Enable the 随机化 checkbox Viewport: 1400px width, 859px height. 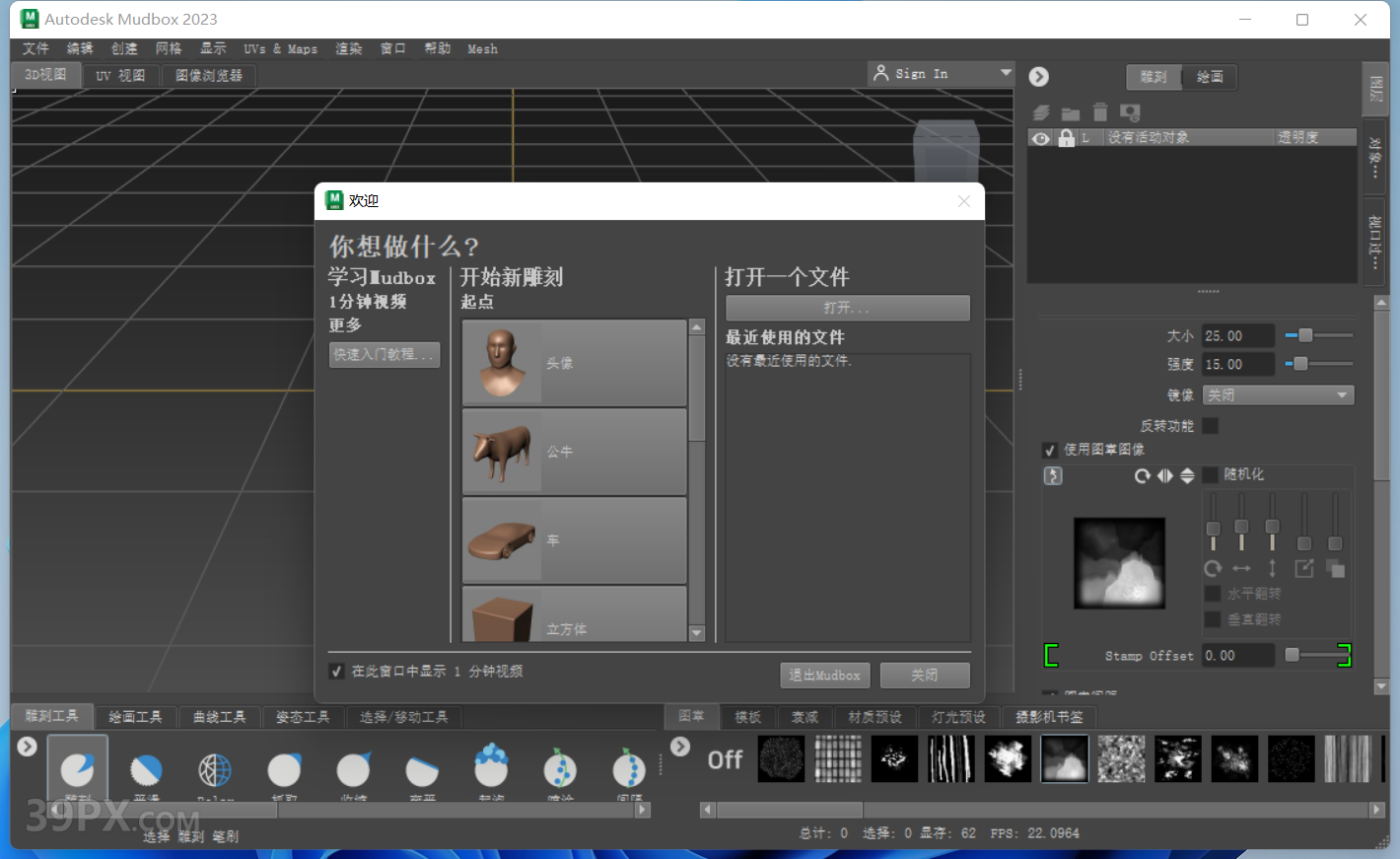pos(1211,474)
